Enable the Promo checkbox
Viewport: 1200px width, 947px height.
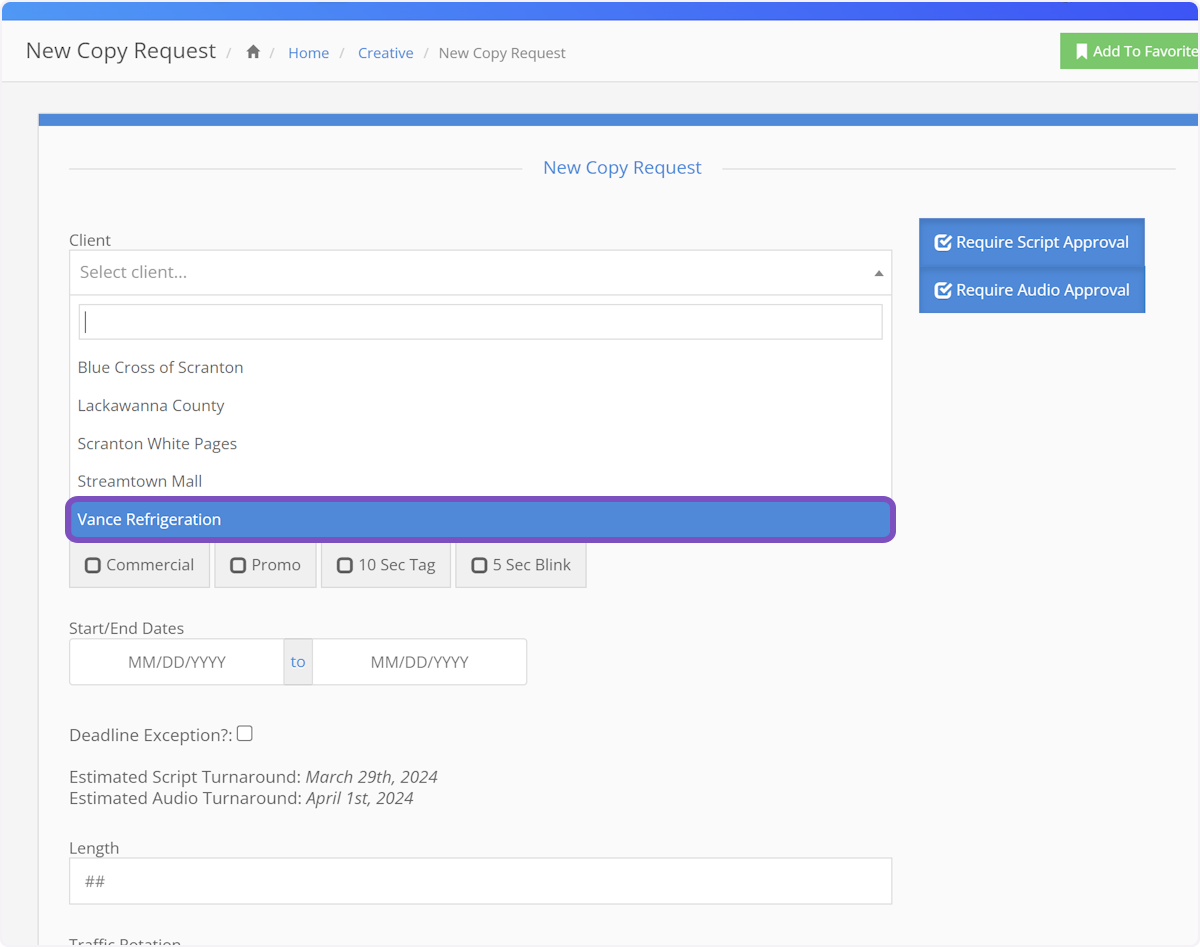tap(238, 566)
